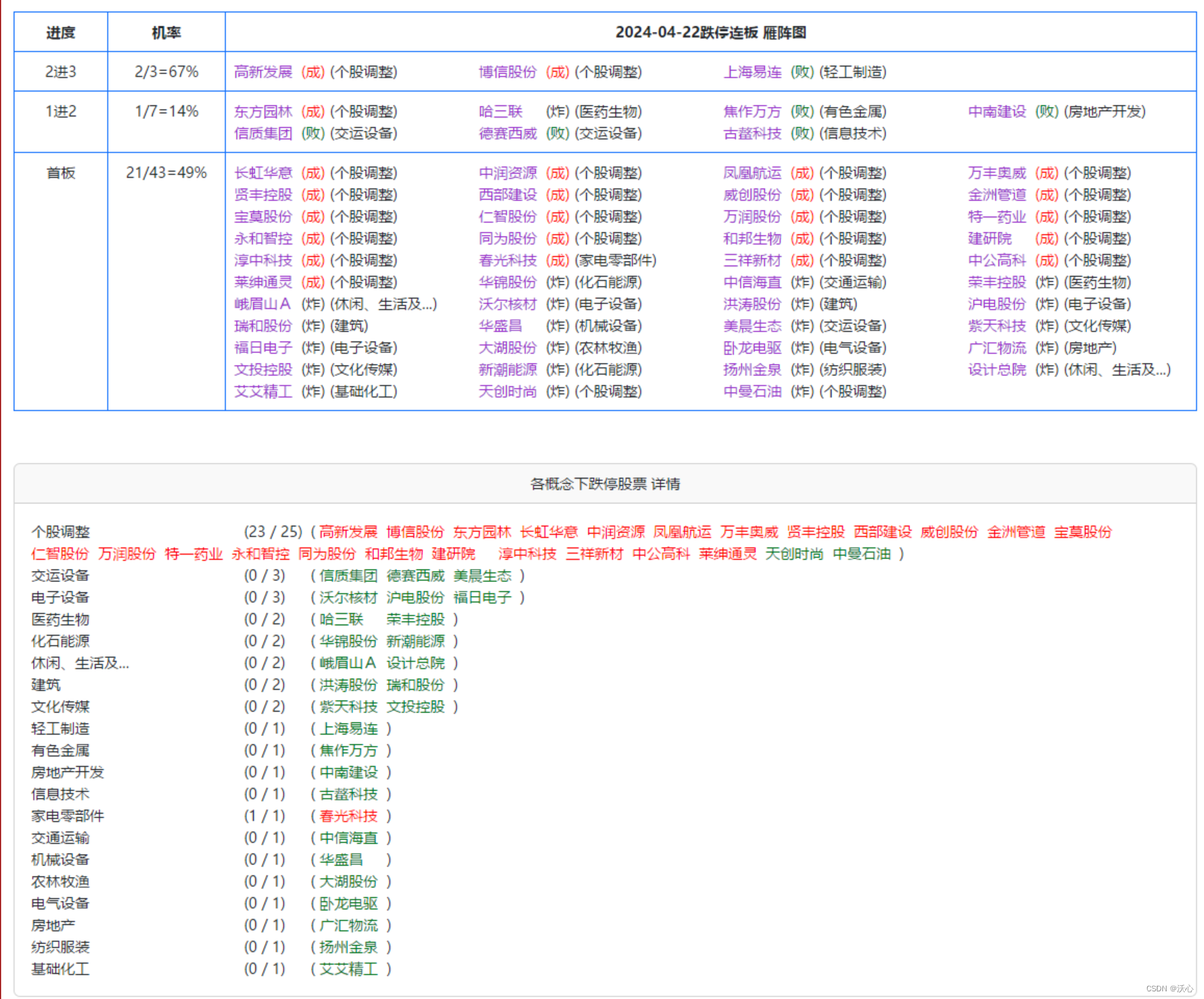Open 新潮能源 in the 化石能源 details row
The image size is (1204, 999).
point(416,642)
